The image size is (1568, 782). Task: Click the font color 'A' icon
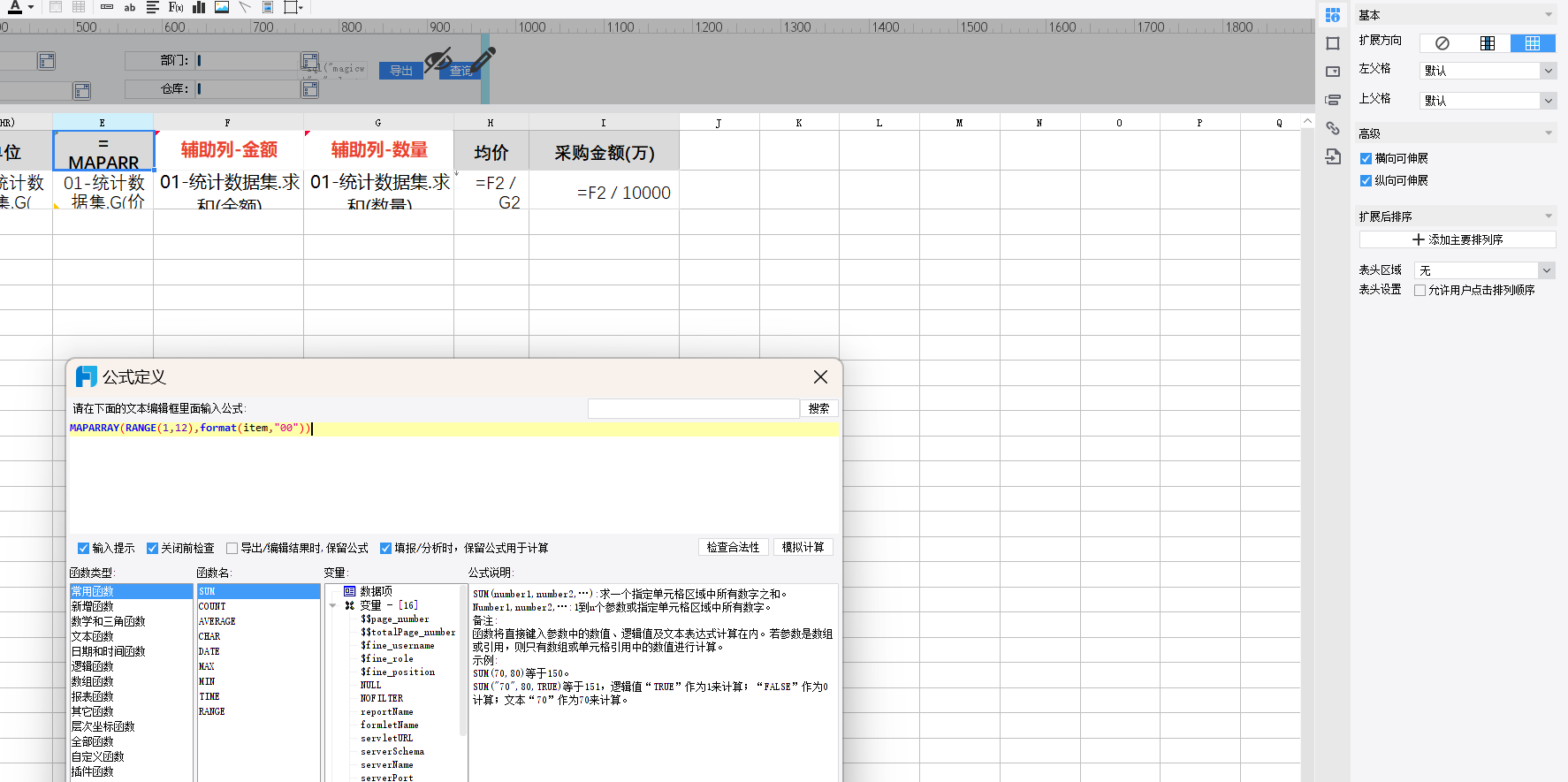(15, 7)
